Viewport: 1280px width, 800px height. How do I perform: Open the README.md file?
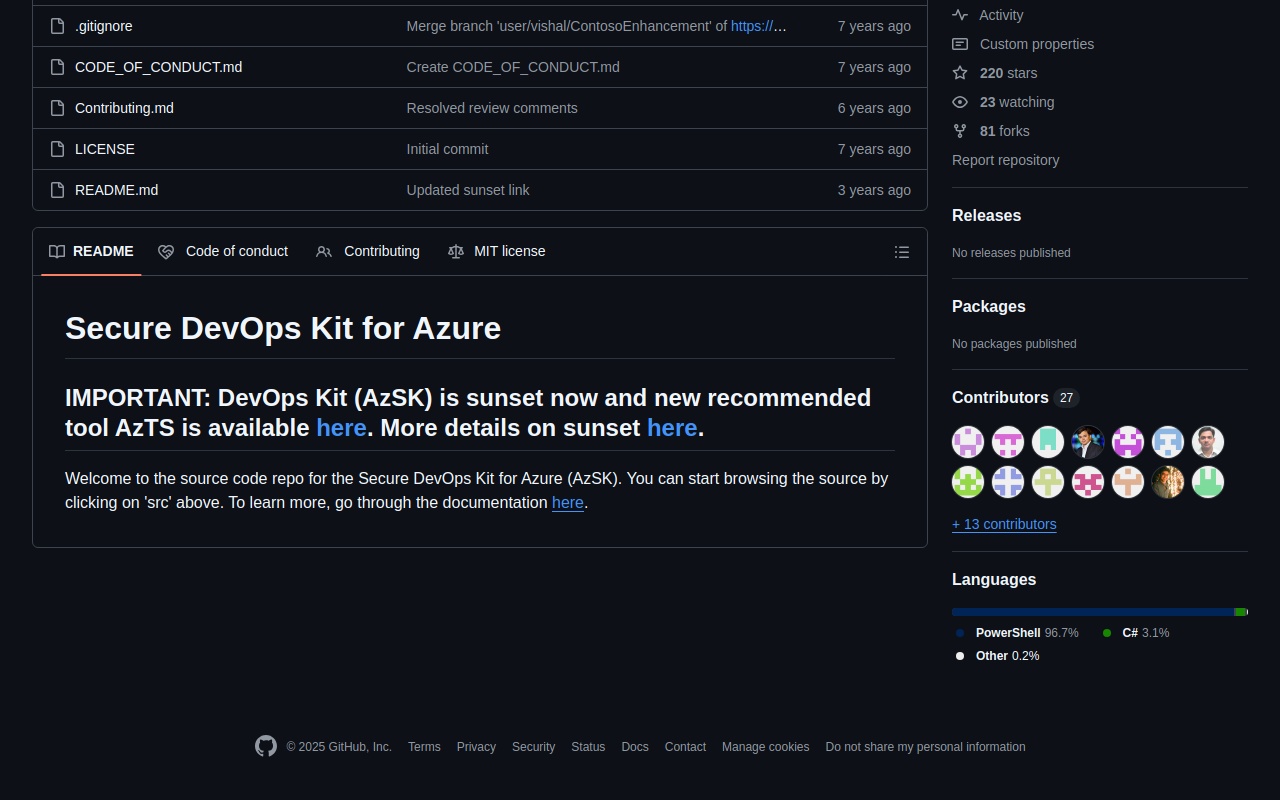click(x=116, y=190)
